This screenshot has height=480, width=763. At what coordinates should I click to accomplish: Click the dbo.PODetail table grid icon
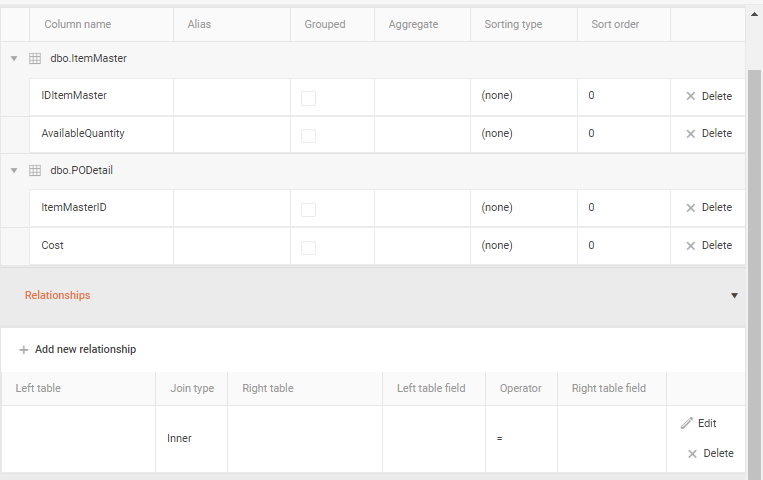pos(35,171)
